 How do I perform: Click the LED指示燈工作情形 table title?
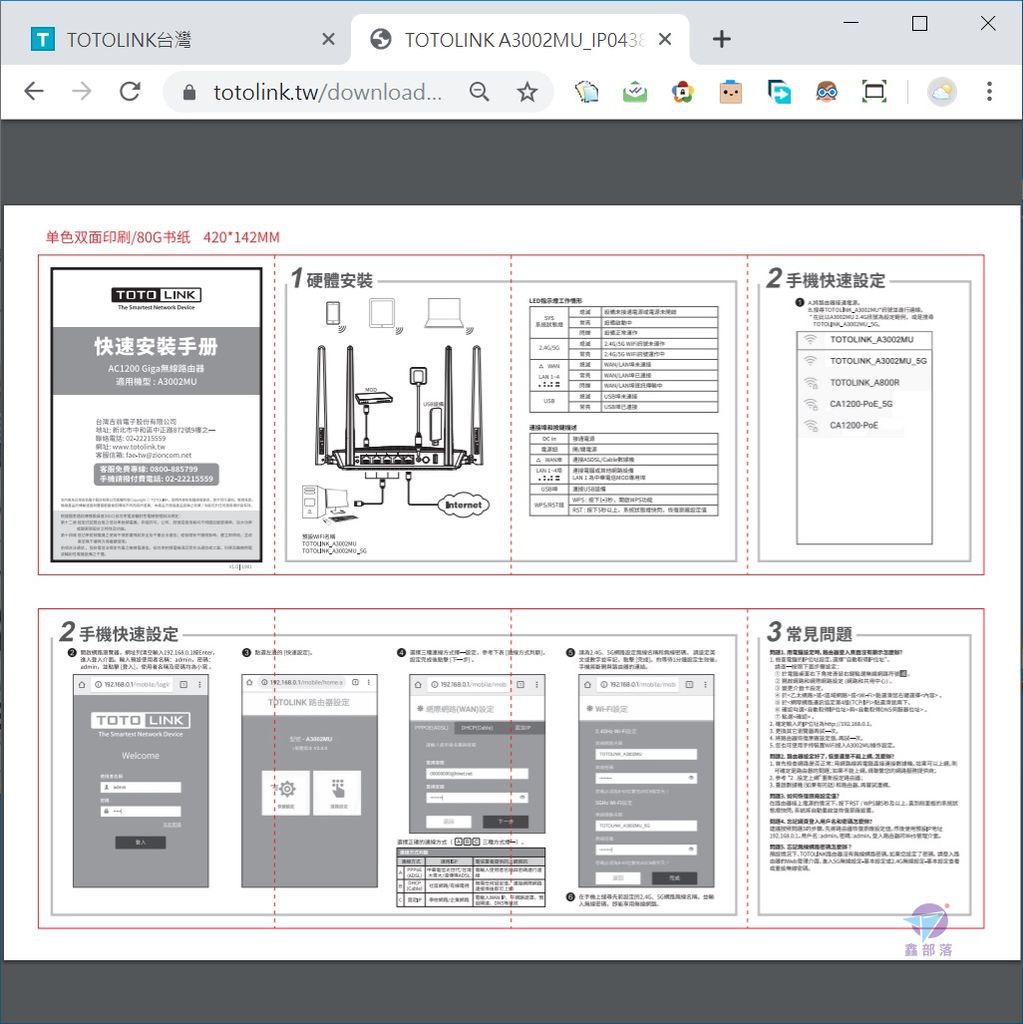[555, 300]
